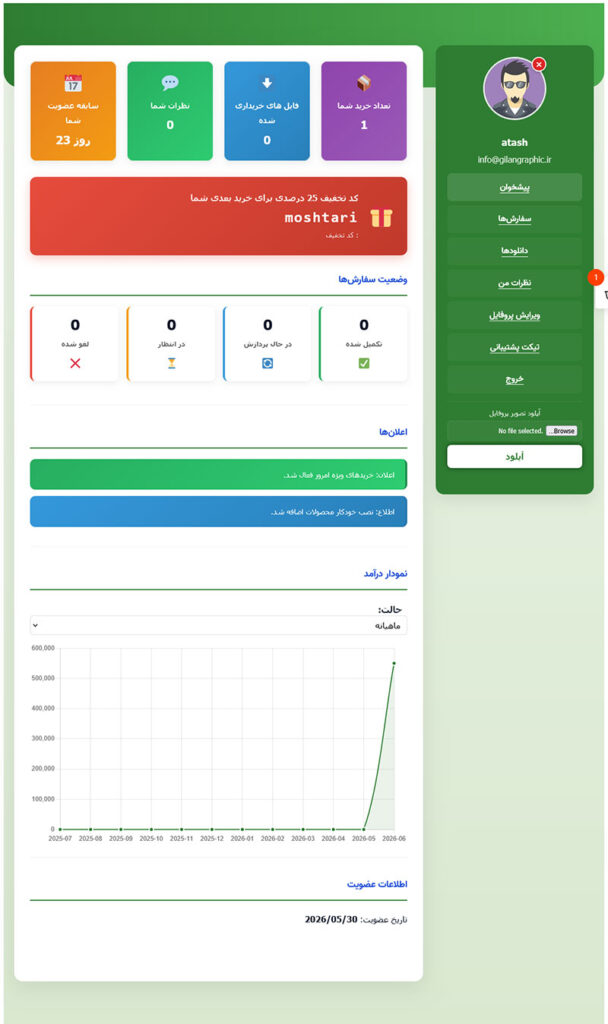This screenshot has height=1024, width=608.
Task: Click the اعلان‌ها section heading
Action: 393,432
